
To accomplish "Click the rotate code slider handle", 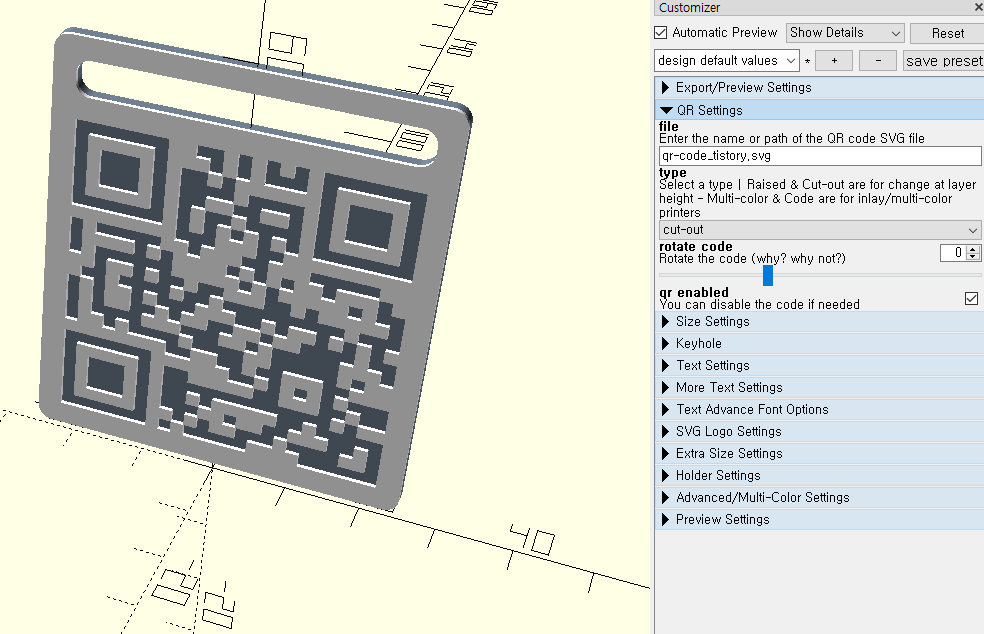I will (767, 275).
